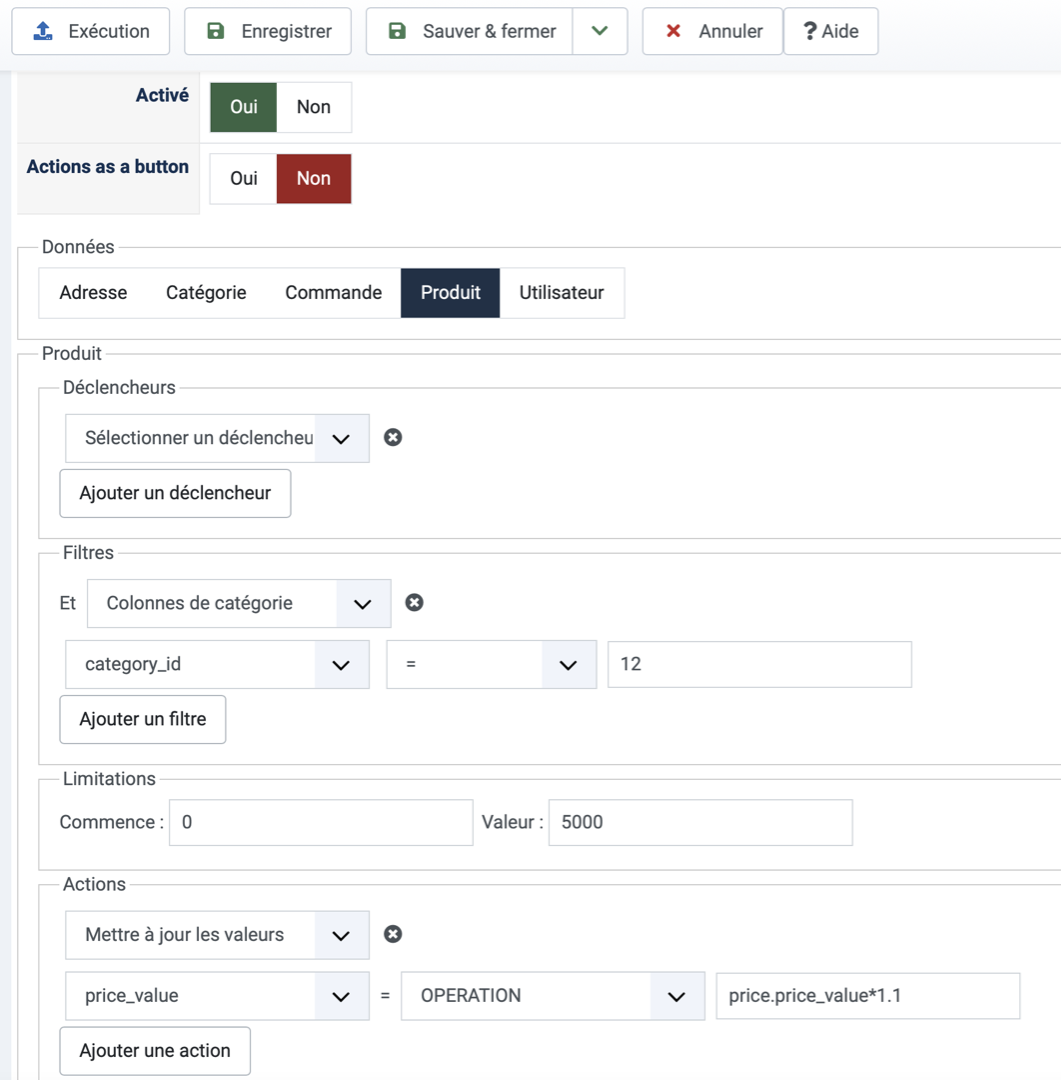Click the Enregistrer floppy disk icon

click(216, 32)
